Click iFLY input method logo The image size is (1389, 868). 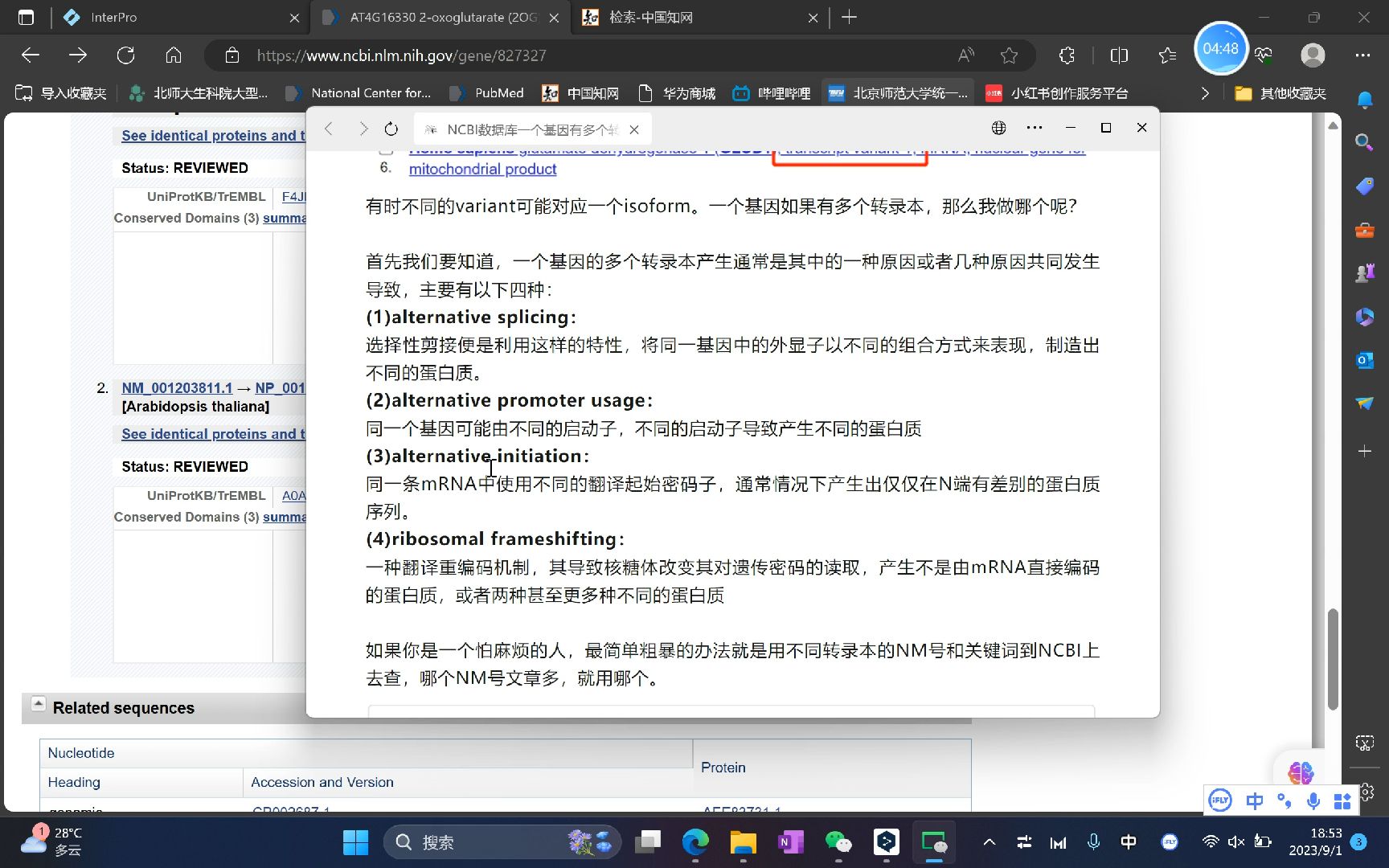(1220, 800)
